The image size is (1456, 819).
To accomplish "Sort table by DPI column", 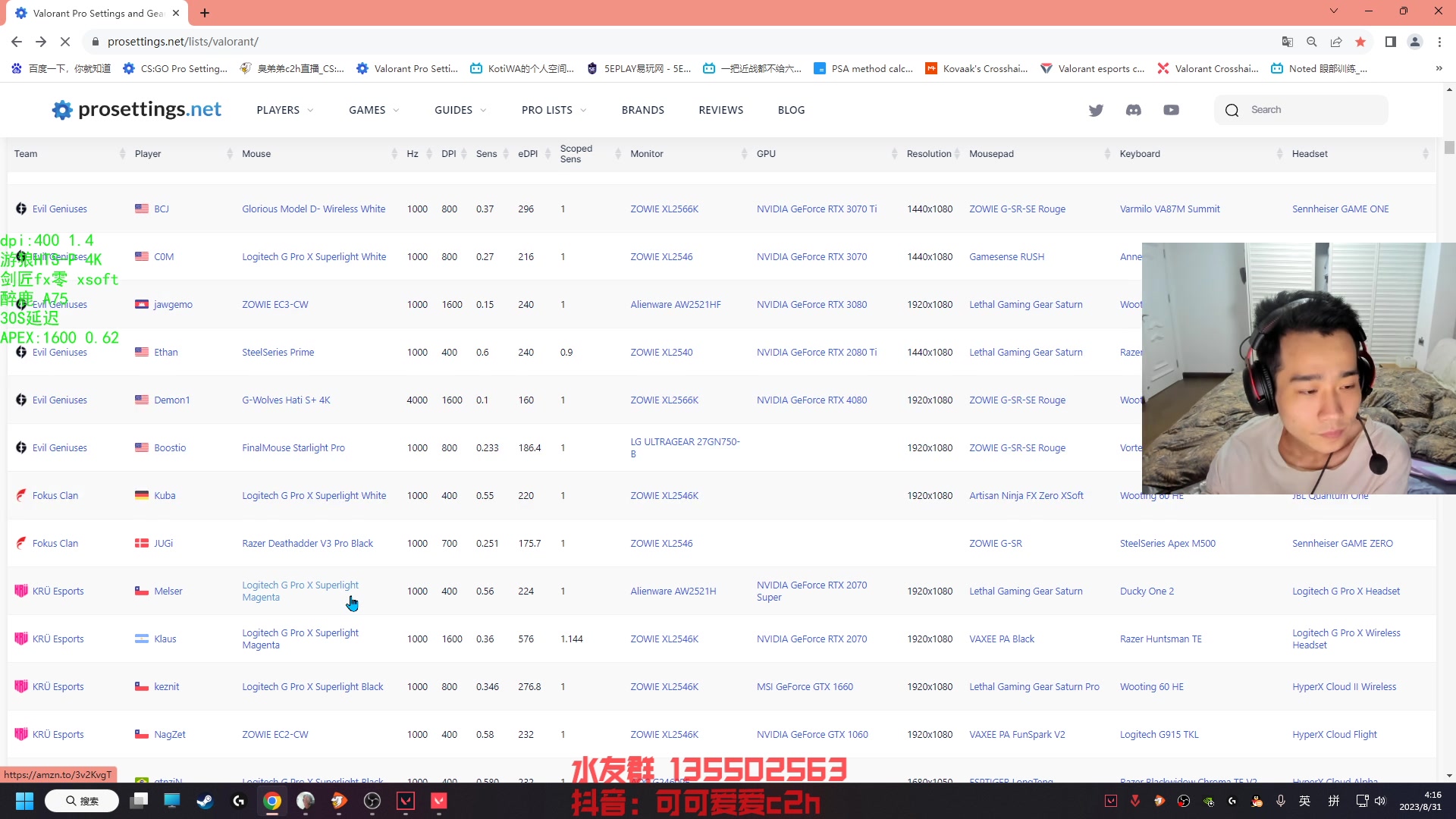I will coord(449,154).
